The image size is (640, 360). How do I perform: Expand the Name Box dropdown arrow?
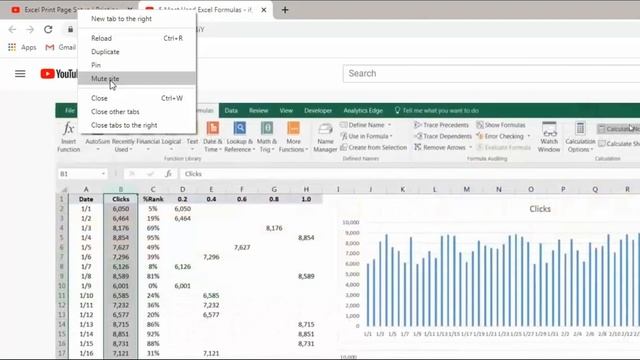pyautogui.click(x=103, y=174)
